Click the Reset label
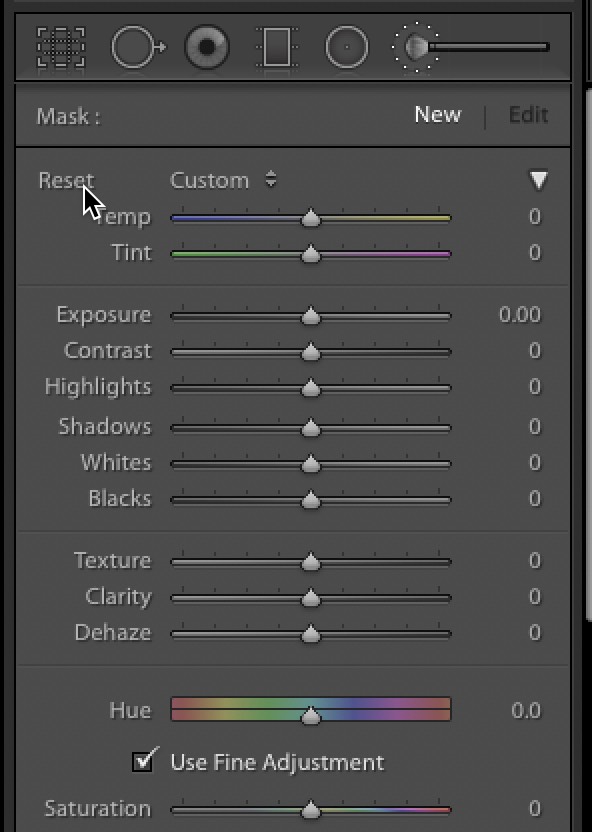This screenshot has width=592, height=832. (x=66, y=180)
